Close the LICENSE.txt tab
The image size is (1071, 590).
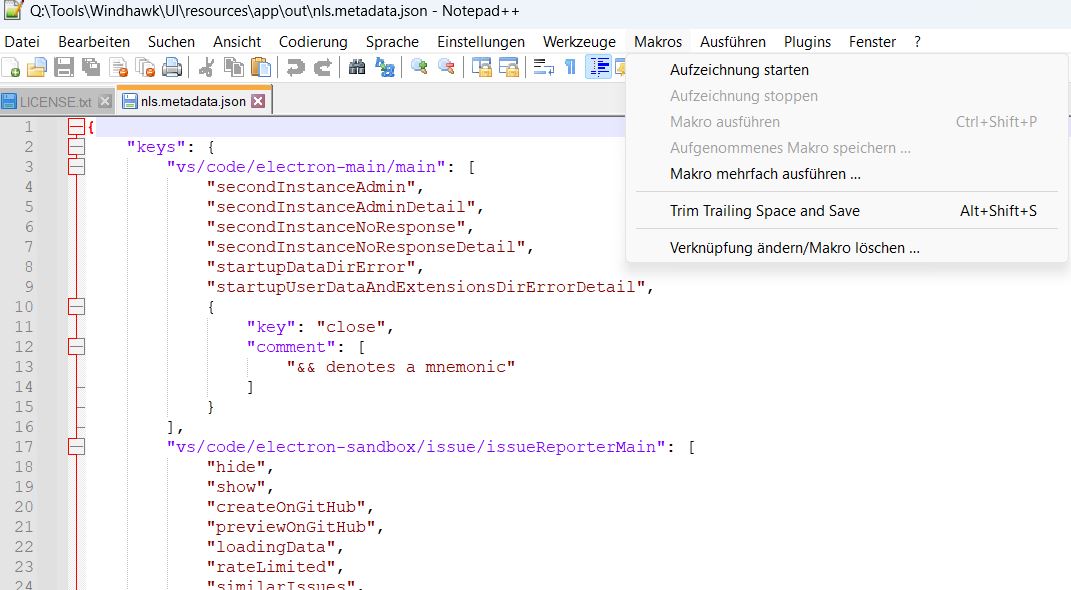point(105,101)
